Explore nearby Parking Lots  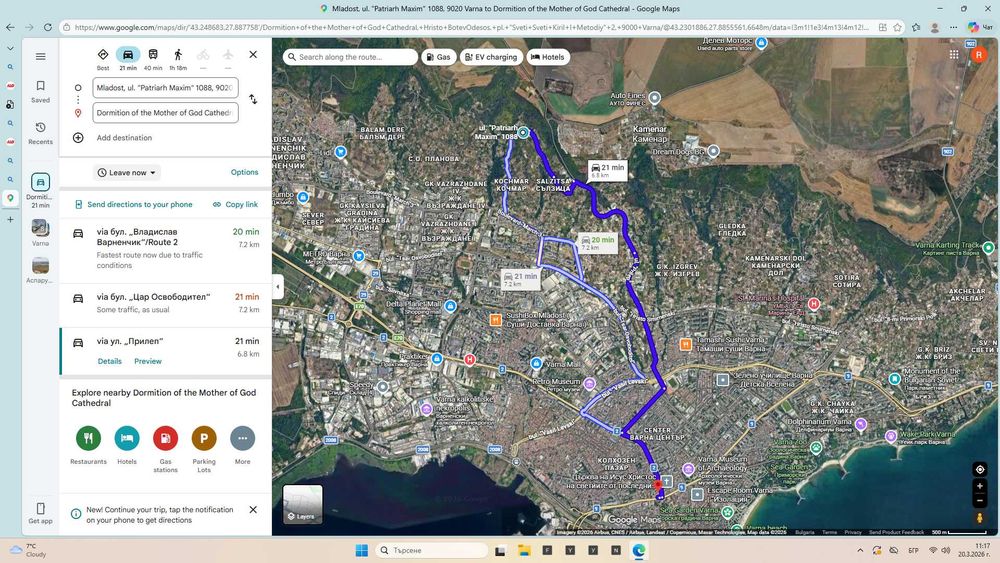click(x=204, y=448)
